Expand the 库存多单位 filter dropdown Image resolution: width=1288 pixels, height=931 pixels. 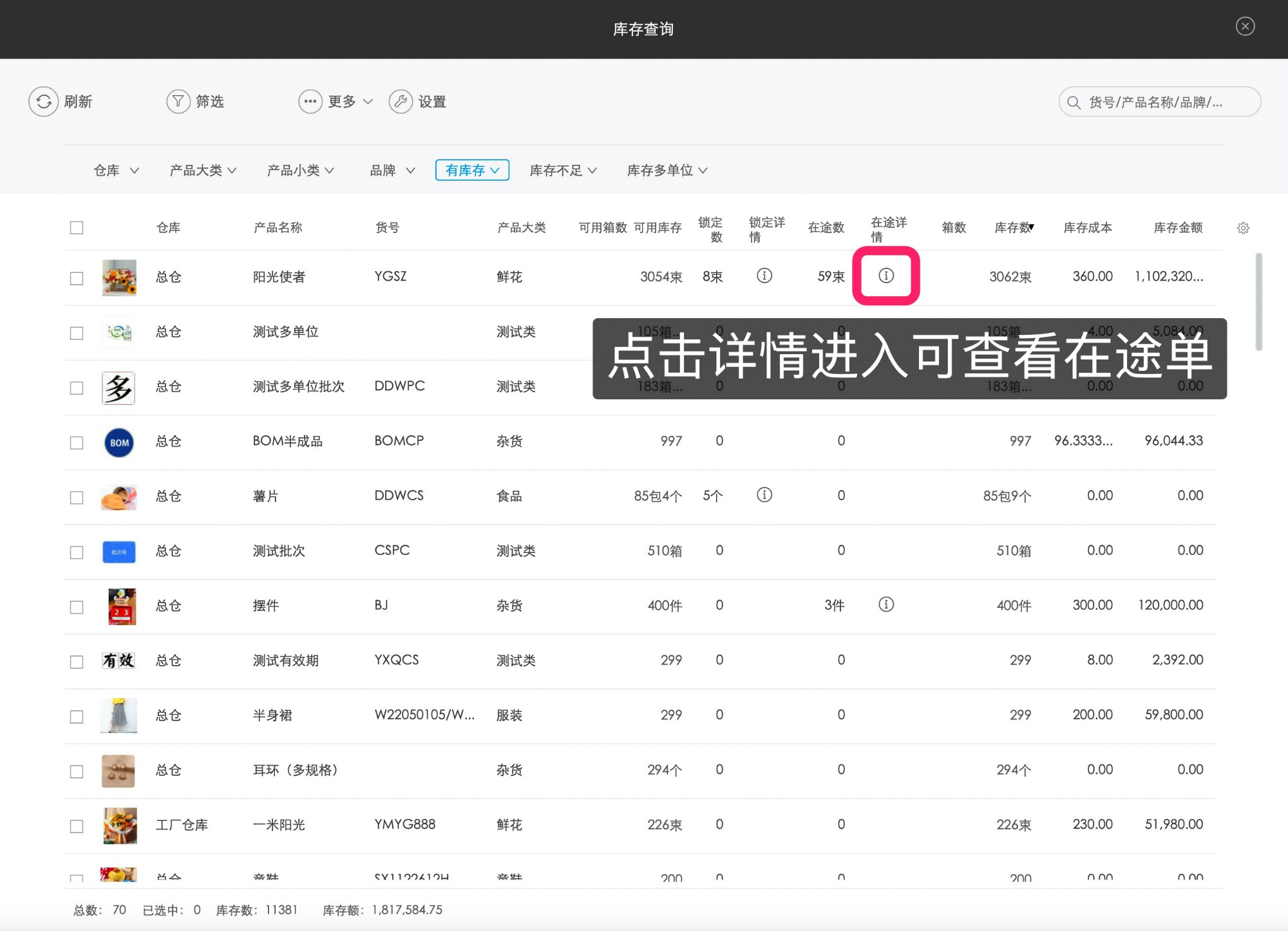pos(667,171)
